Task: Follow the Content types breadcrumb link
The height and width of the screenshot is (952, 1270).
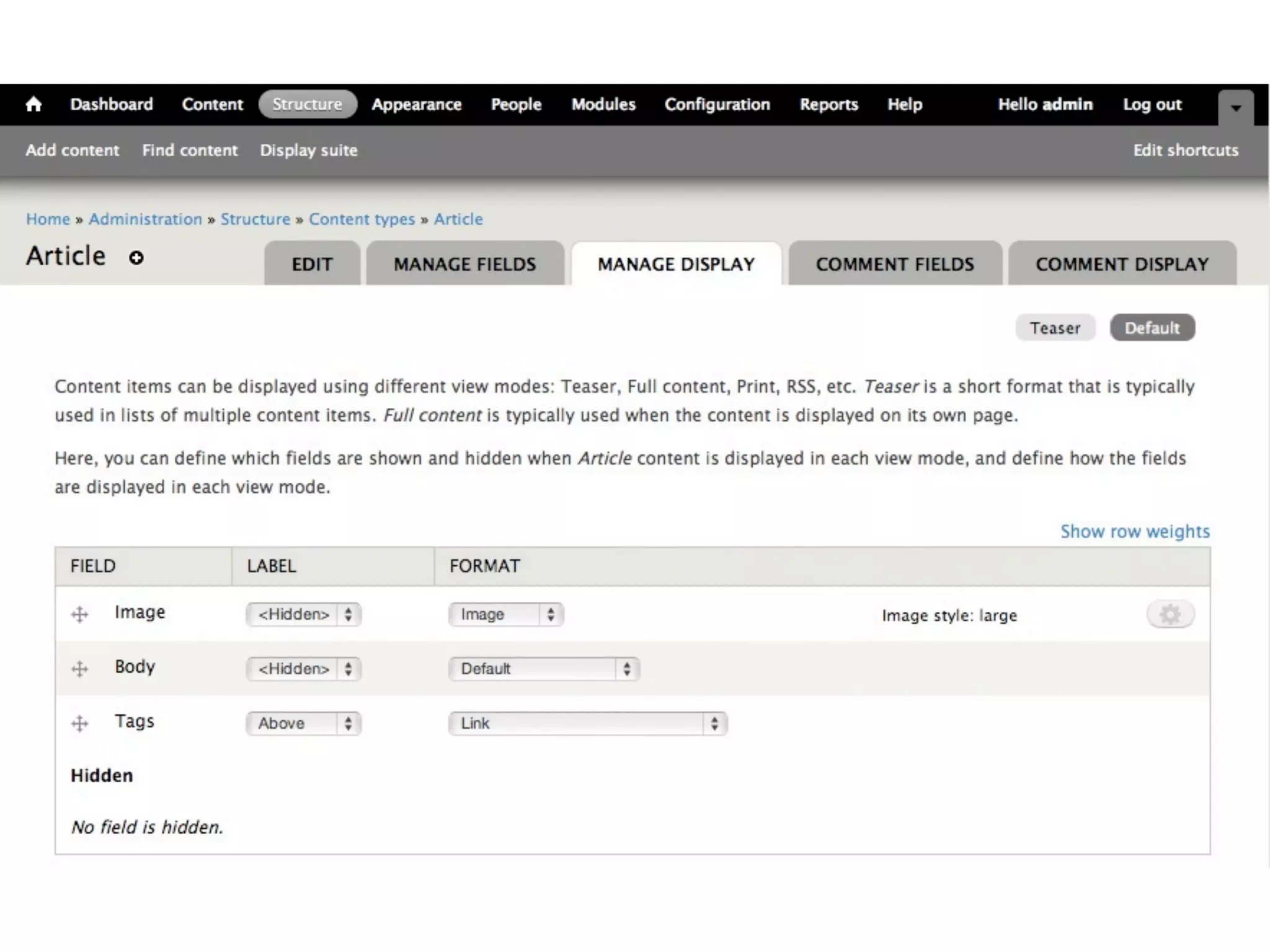Action: click(362, 219)
